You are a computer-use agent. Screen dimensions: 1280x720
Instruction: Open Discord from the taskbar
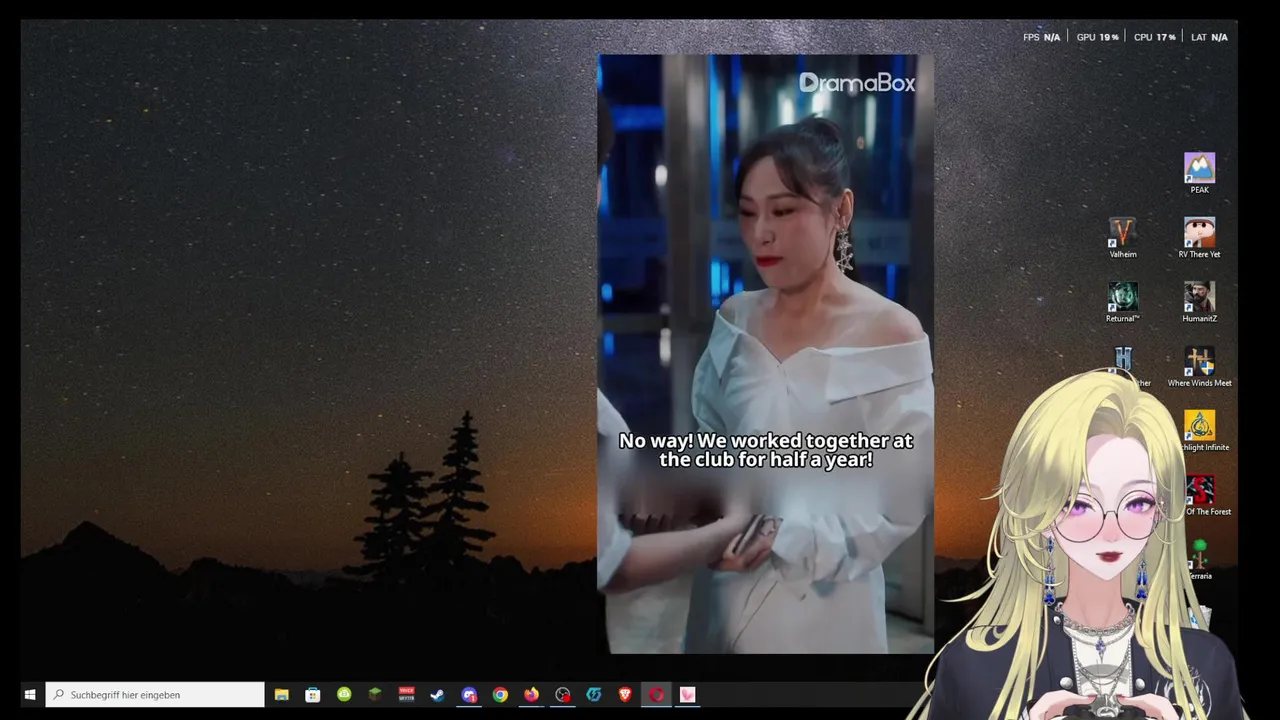(x=469, y=694)
